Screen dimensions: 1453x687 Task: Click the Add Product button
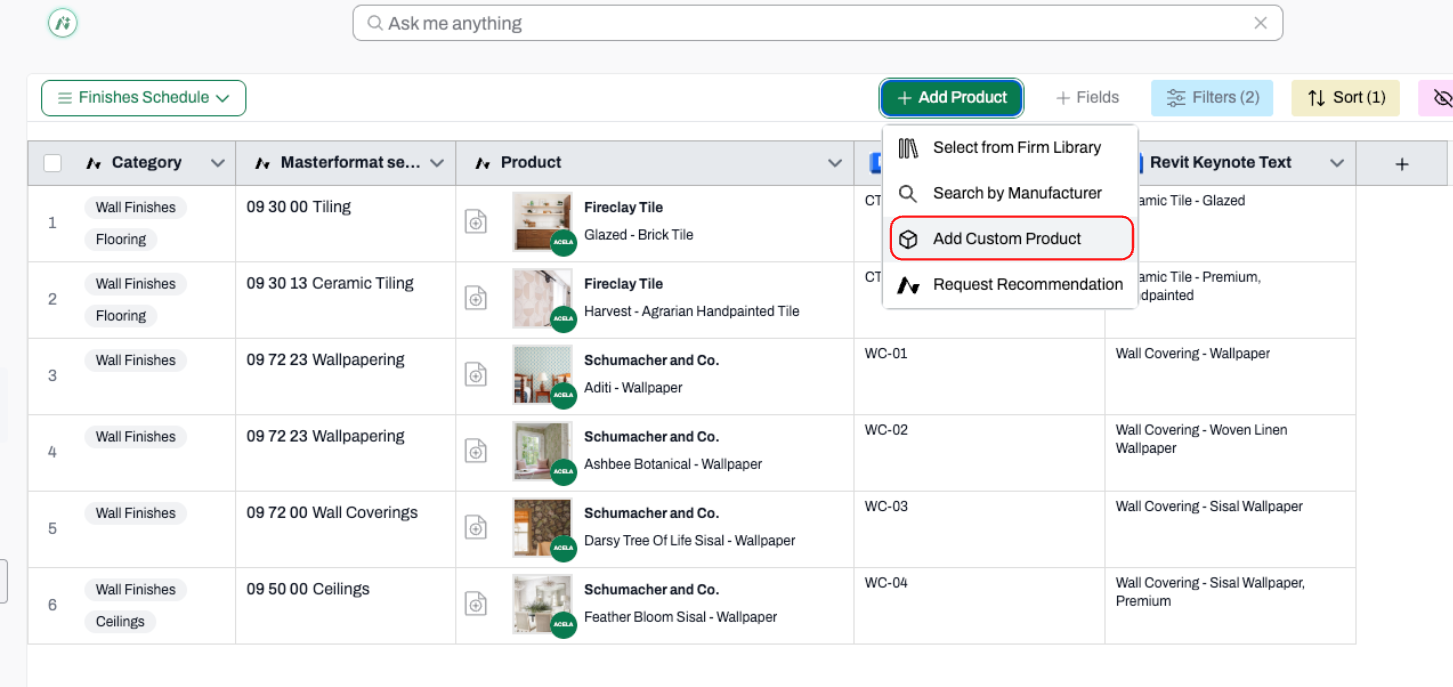coord(951,97)
